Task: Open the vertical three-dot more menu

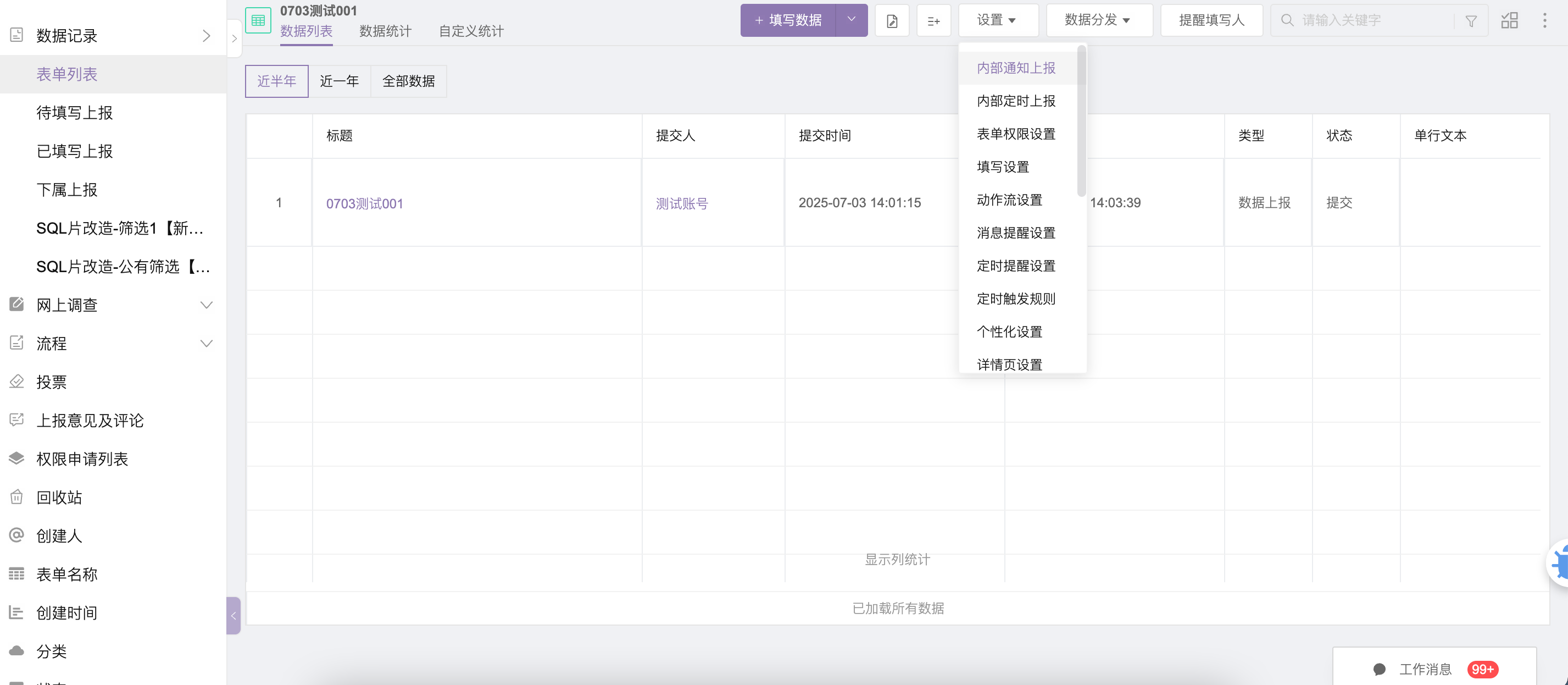Action: [1544, 20]
